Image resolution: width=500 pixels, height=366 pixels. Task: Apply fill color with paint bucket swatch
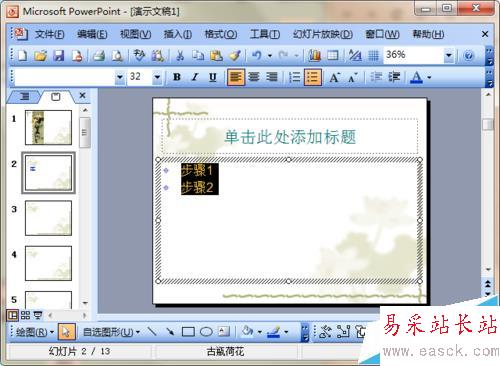click(x=247, y=332)
